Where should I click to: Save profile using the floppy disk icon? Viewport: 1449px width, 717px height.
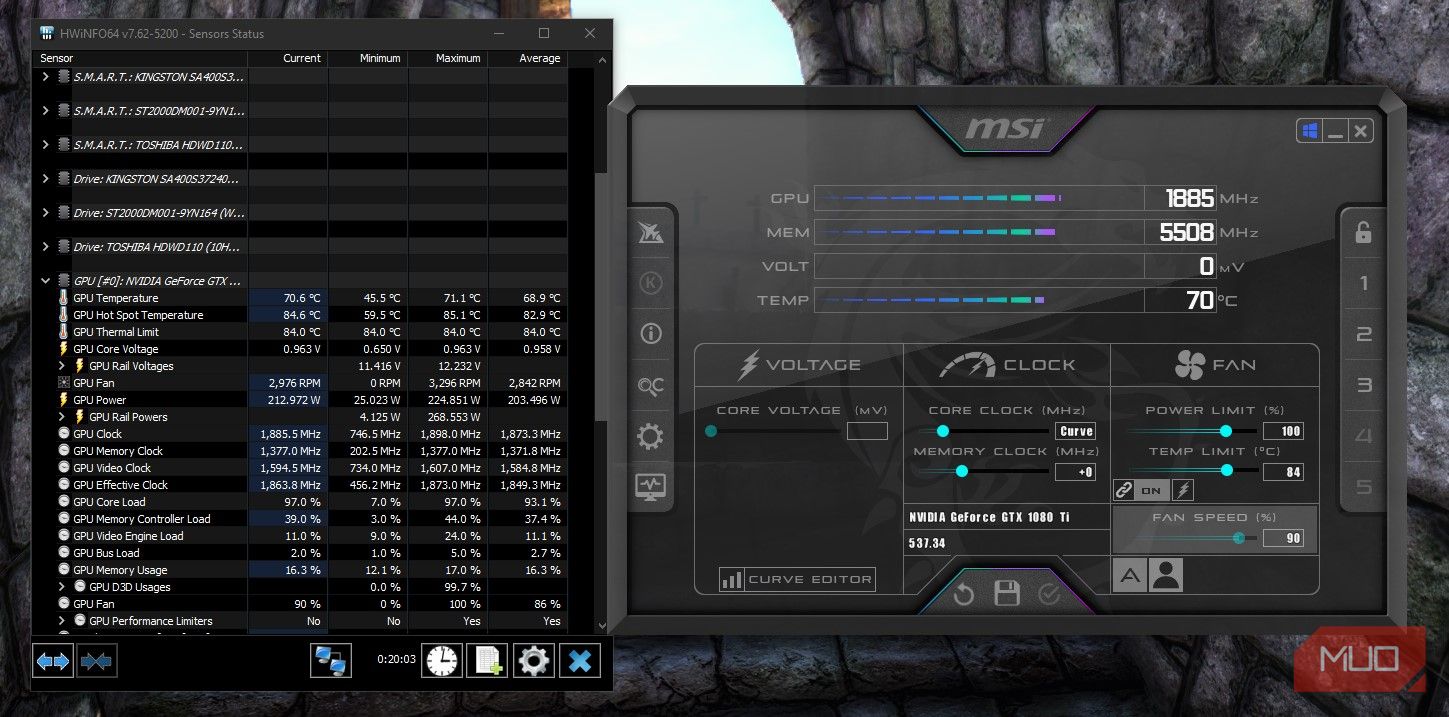click(x=1006, y=593)
